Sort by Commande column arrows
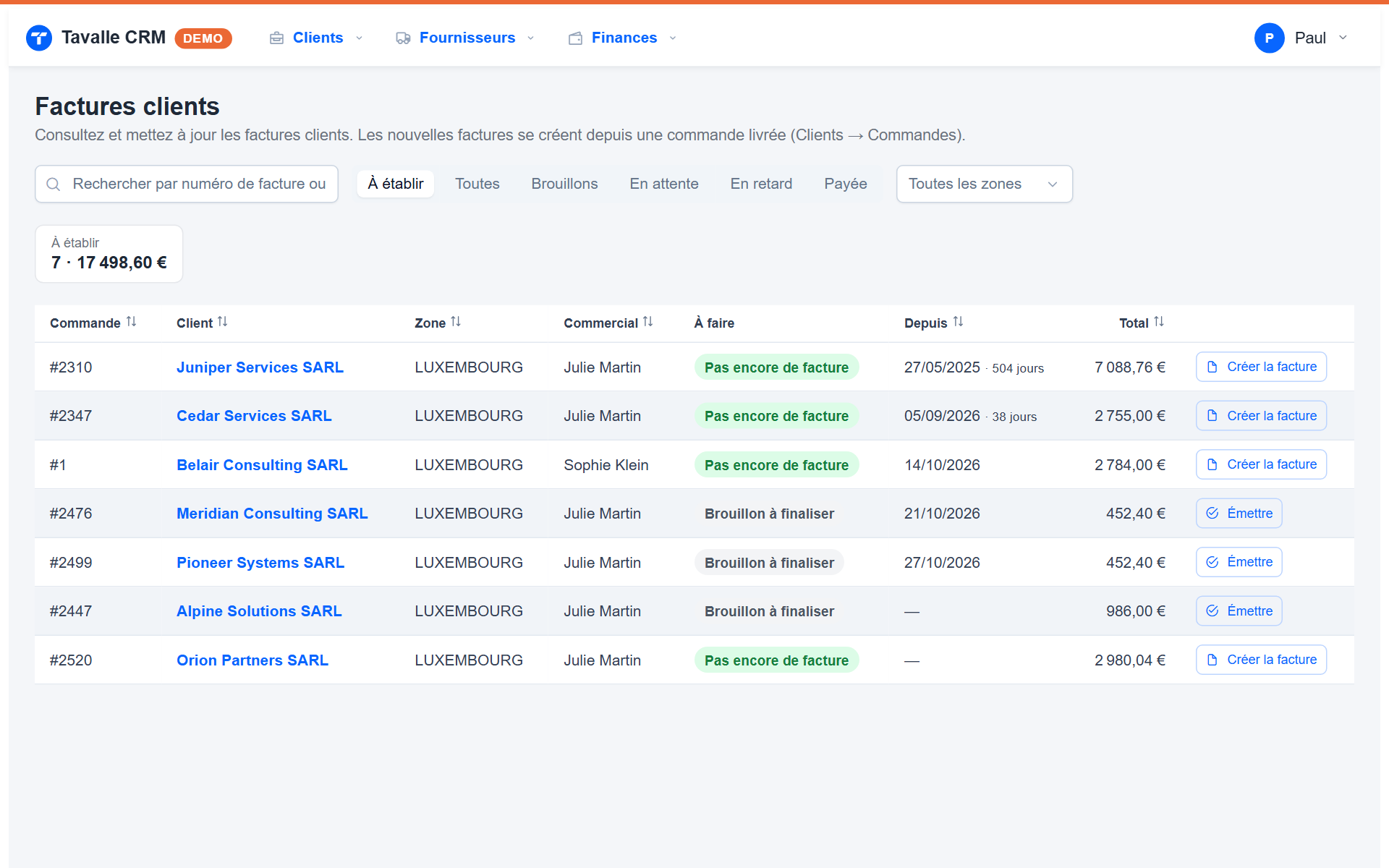The image size is (1389, 868). point(131,322)
